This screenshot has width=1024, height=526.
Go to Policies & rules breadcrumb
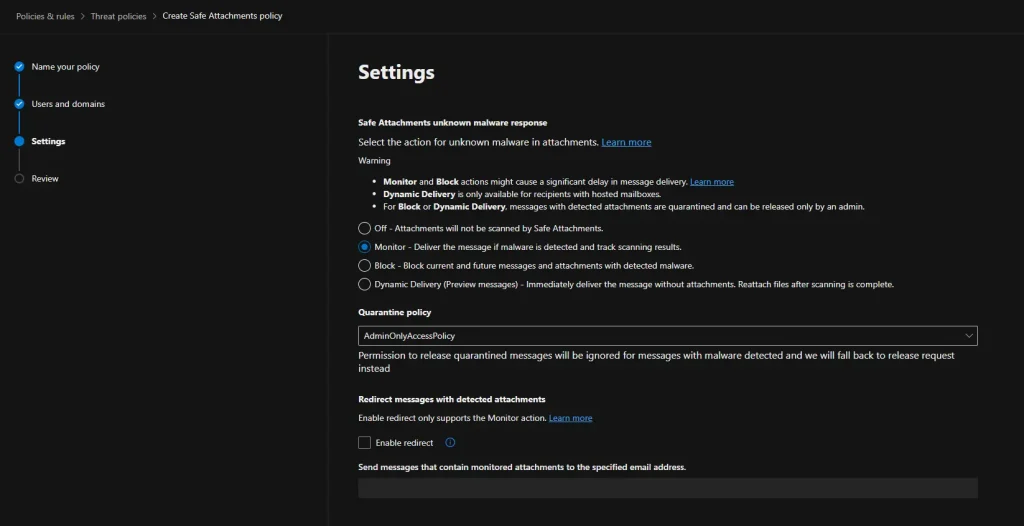(x=45, y=16)
